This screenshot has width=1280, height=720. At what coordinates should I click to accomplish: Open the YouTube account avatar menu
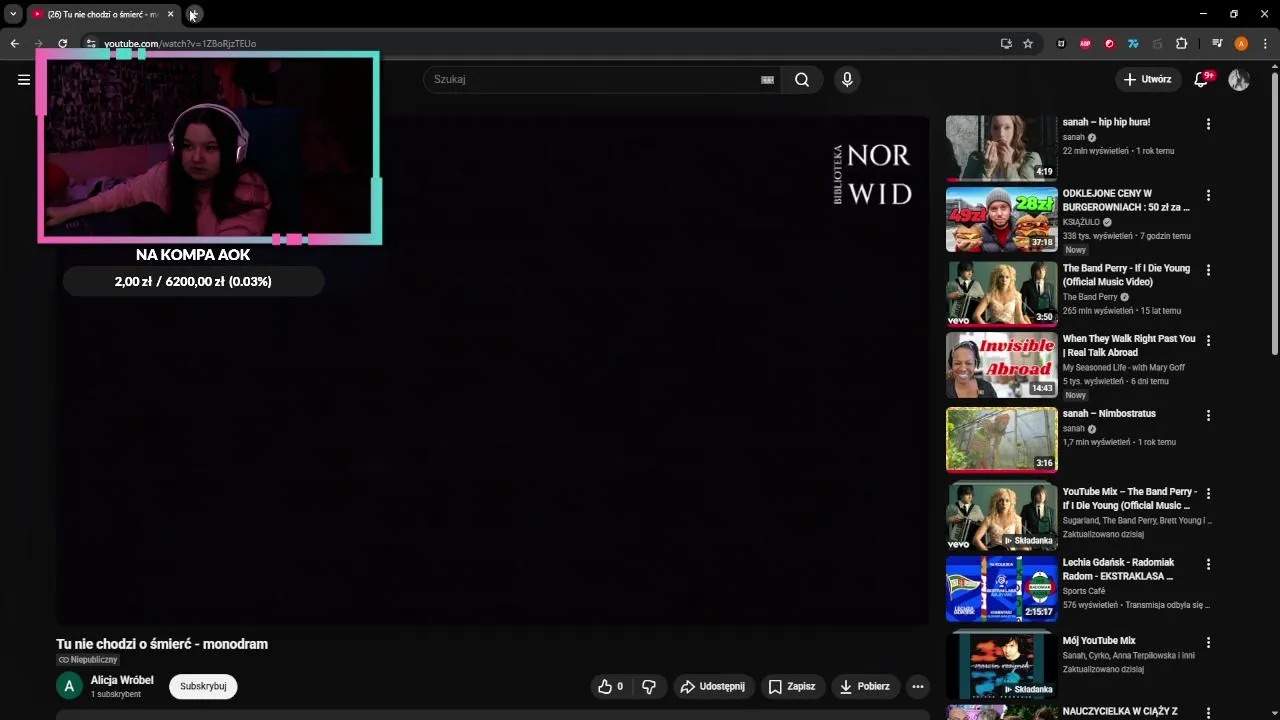coord(1239,80)
